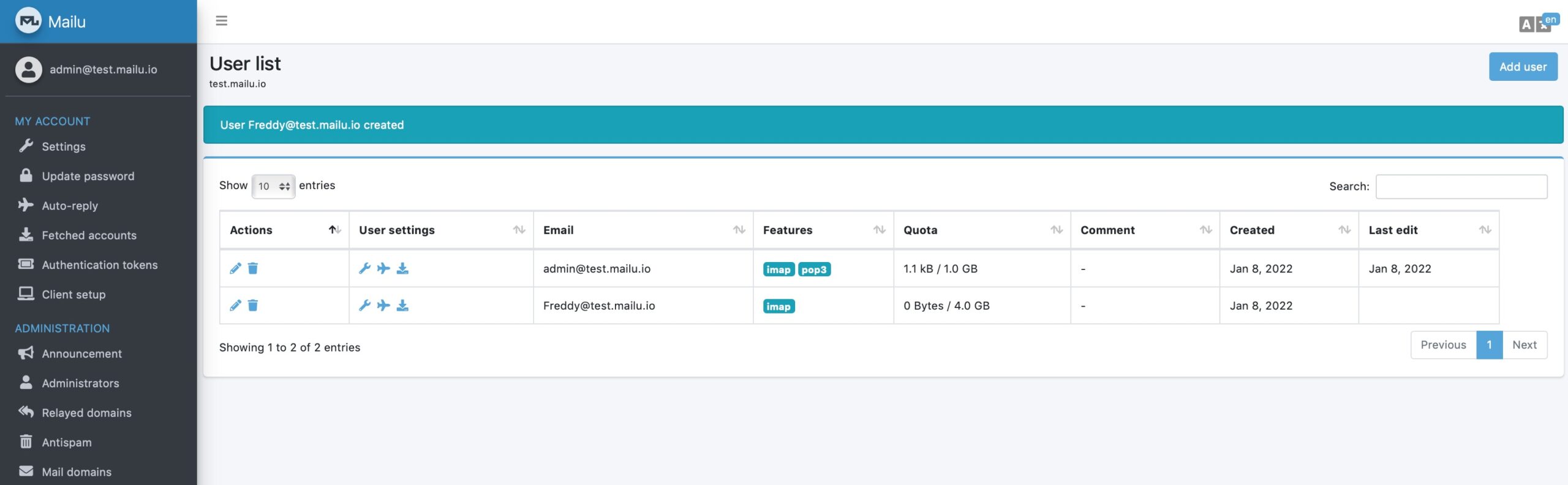
Task: Click the language selector icon
Action: pos(1538,23)
